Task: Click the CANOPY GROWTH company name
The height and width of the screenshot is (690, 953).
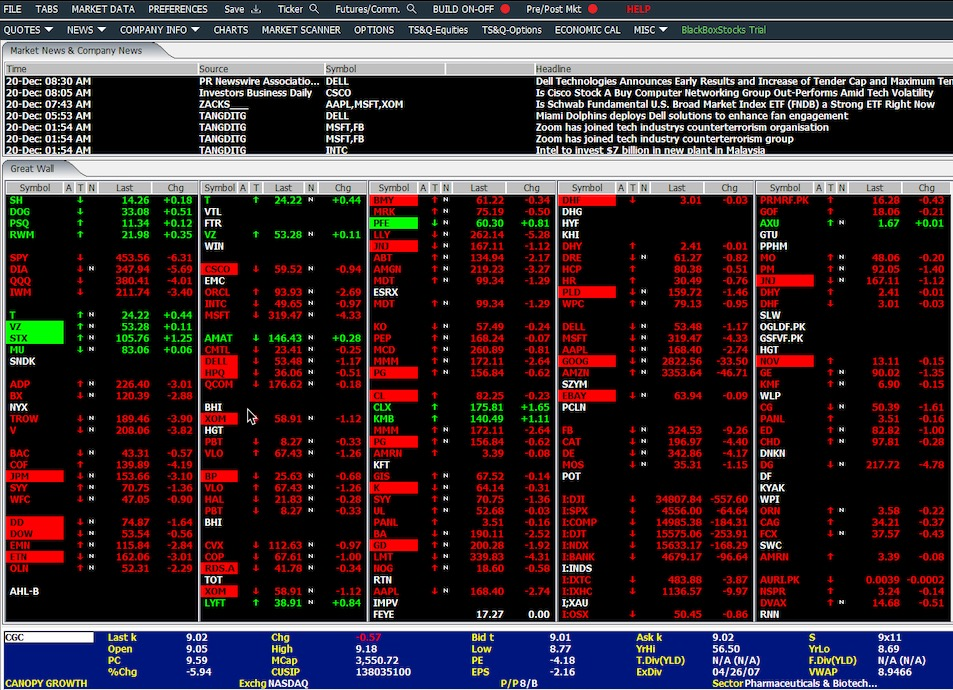Action: (x=46, y=683)
